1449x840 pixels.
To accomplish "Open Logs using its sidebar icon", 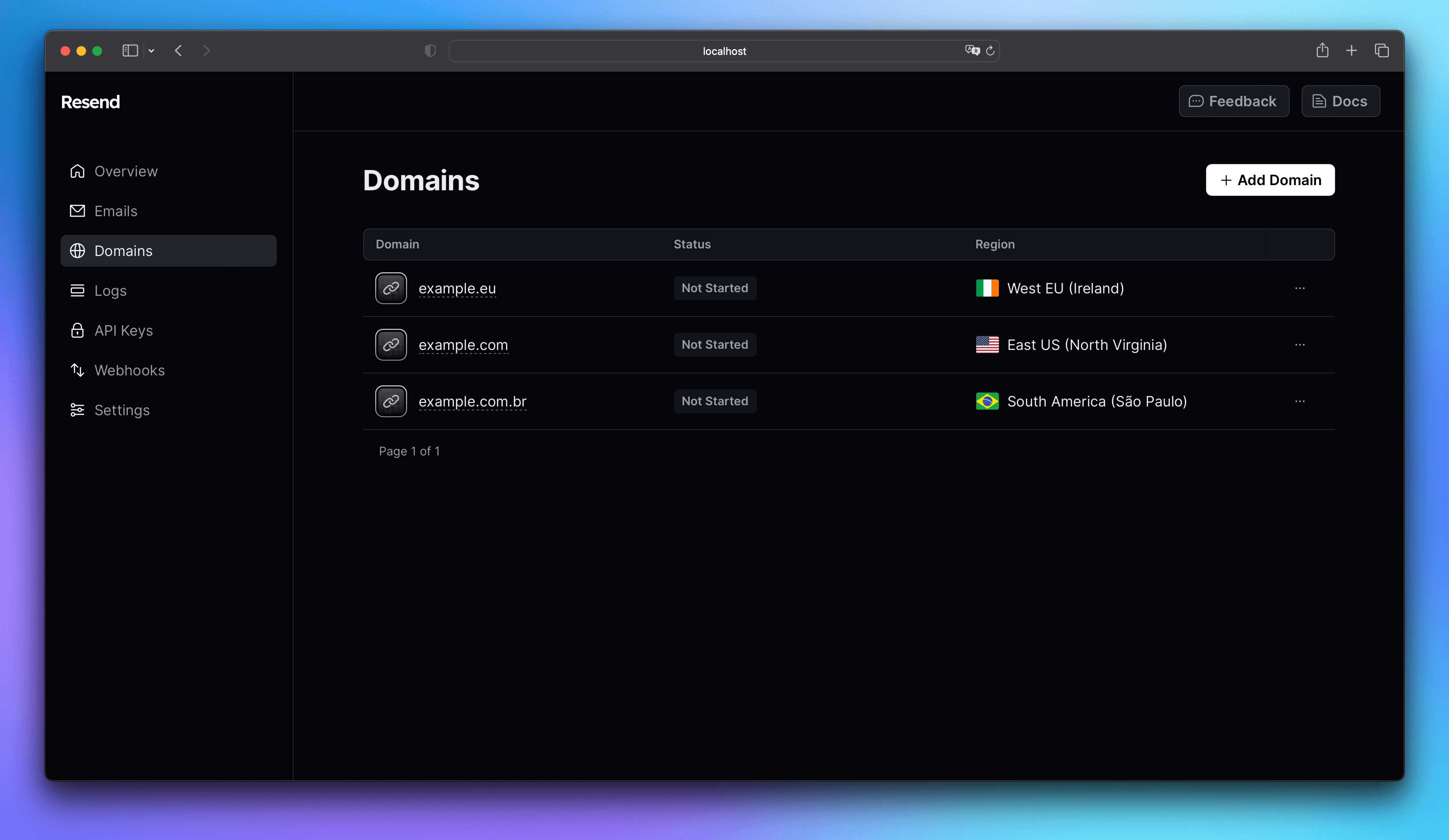I will click(78, 290).
